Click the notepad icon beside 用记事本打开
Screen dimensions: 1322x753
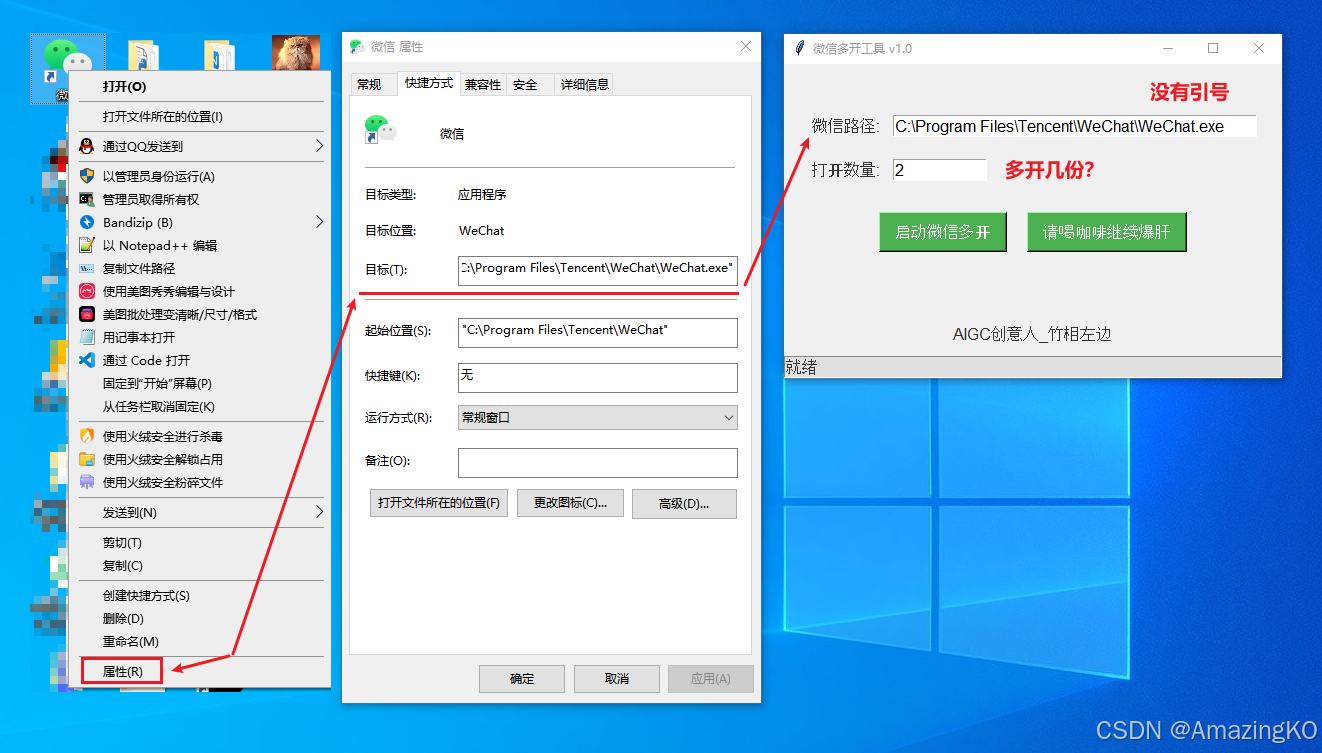tap(87, 337)
